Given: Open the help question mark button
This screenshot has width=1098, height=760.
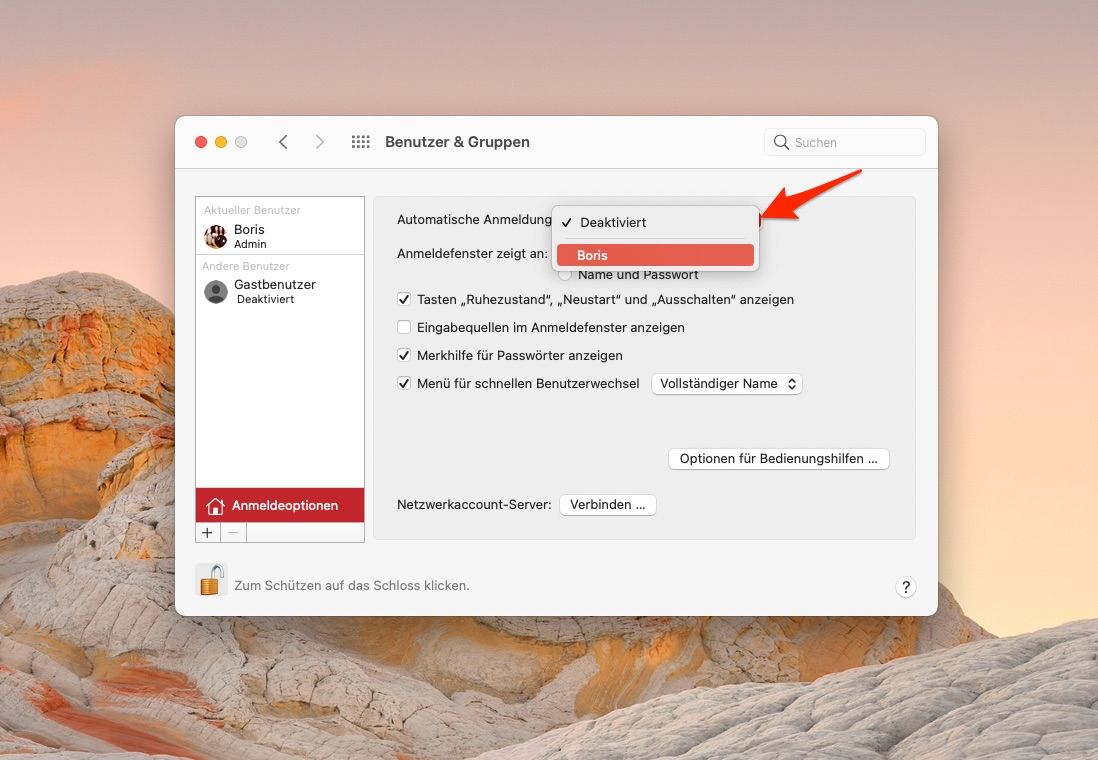Looking at the screenshot, I should point(905,587).
